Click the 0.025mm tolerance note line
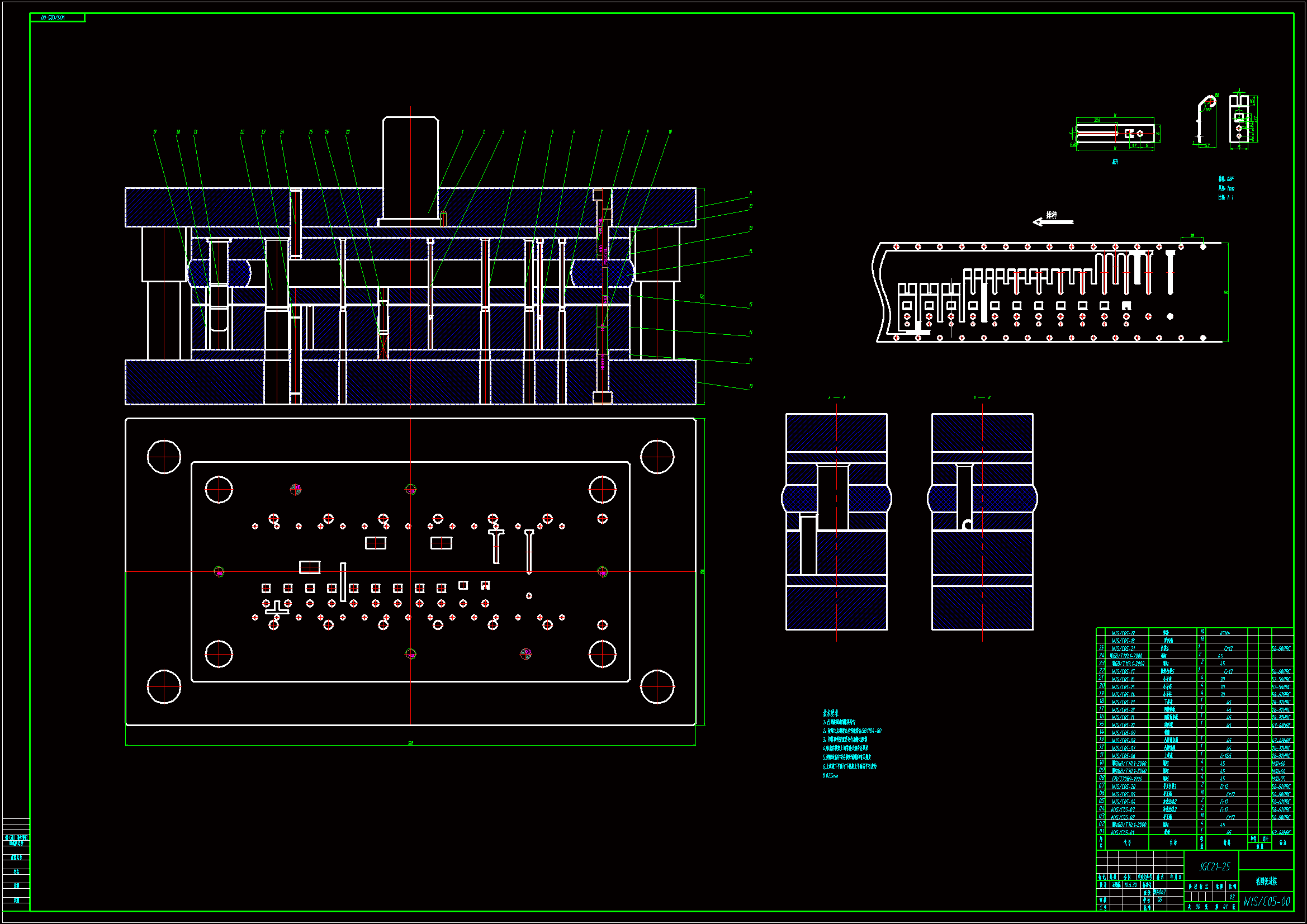This screenshot has width=1307, height=924. click(x=830, y=775)
